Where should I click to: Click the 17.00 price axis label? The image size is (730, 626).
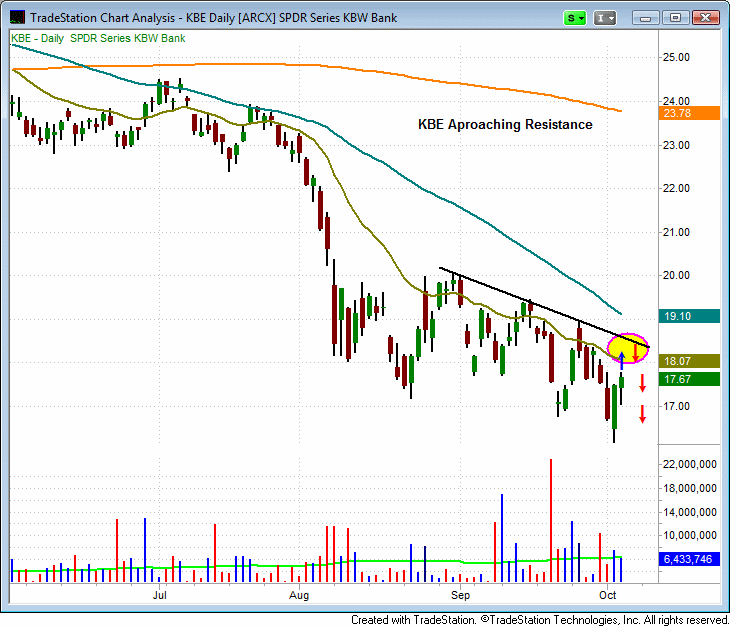[676, 406]
